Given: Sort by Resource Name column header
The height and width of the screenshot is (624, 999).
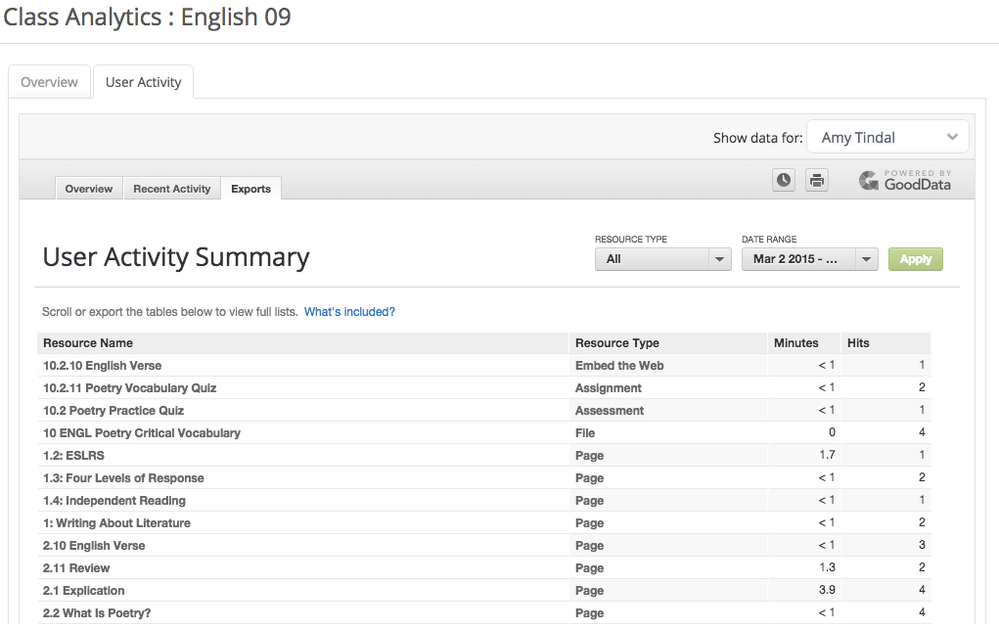Looking at the screenshot, I should point(88,343).
